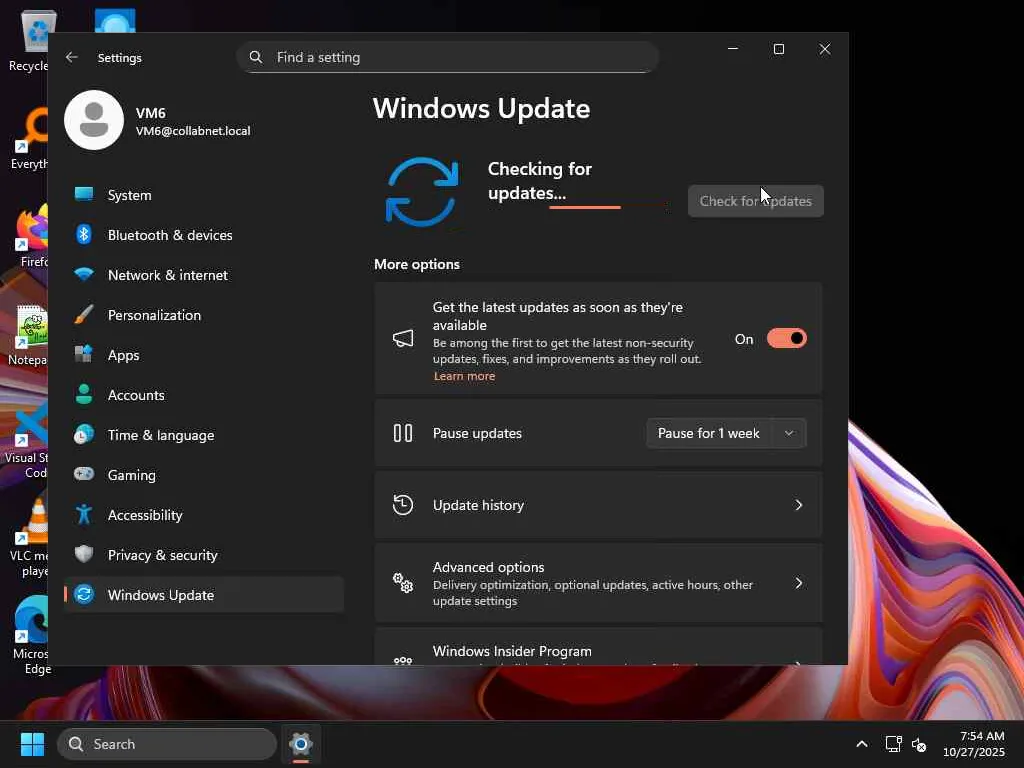Click the large blue update sync arrows

pos(422,191)
